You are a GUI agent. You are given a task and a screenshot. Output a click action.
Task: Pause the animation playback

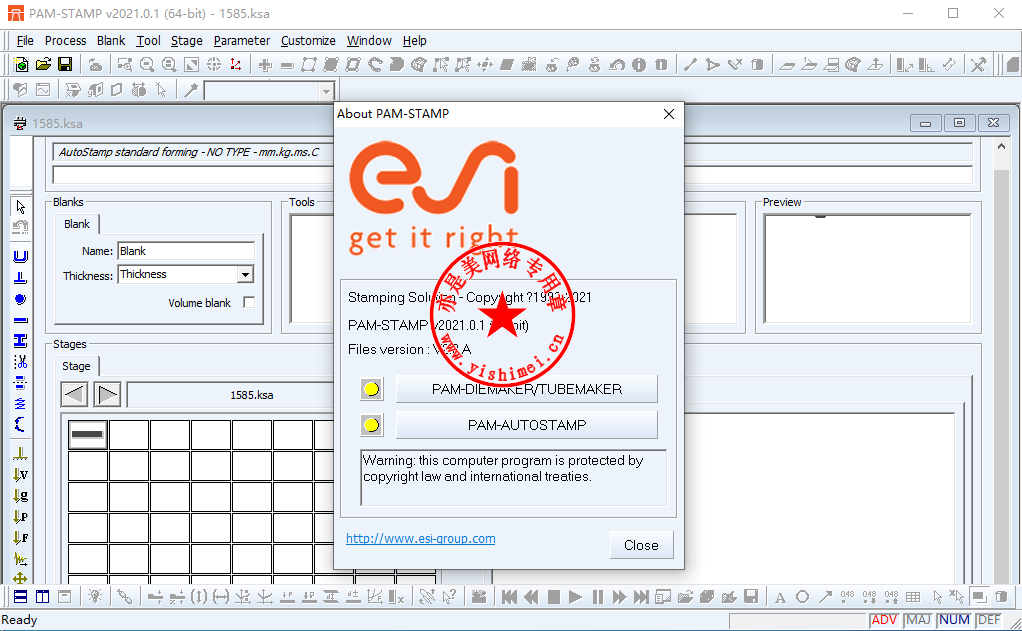point(597,596)
